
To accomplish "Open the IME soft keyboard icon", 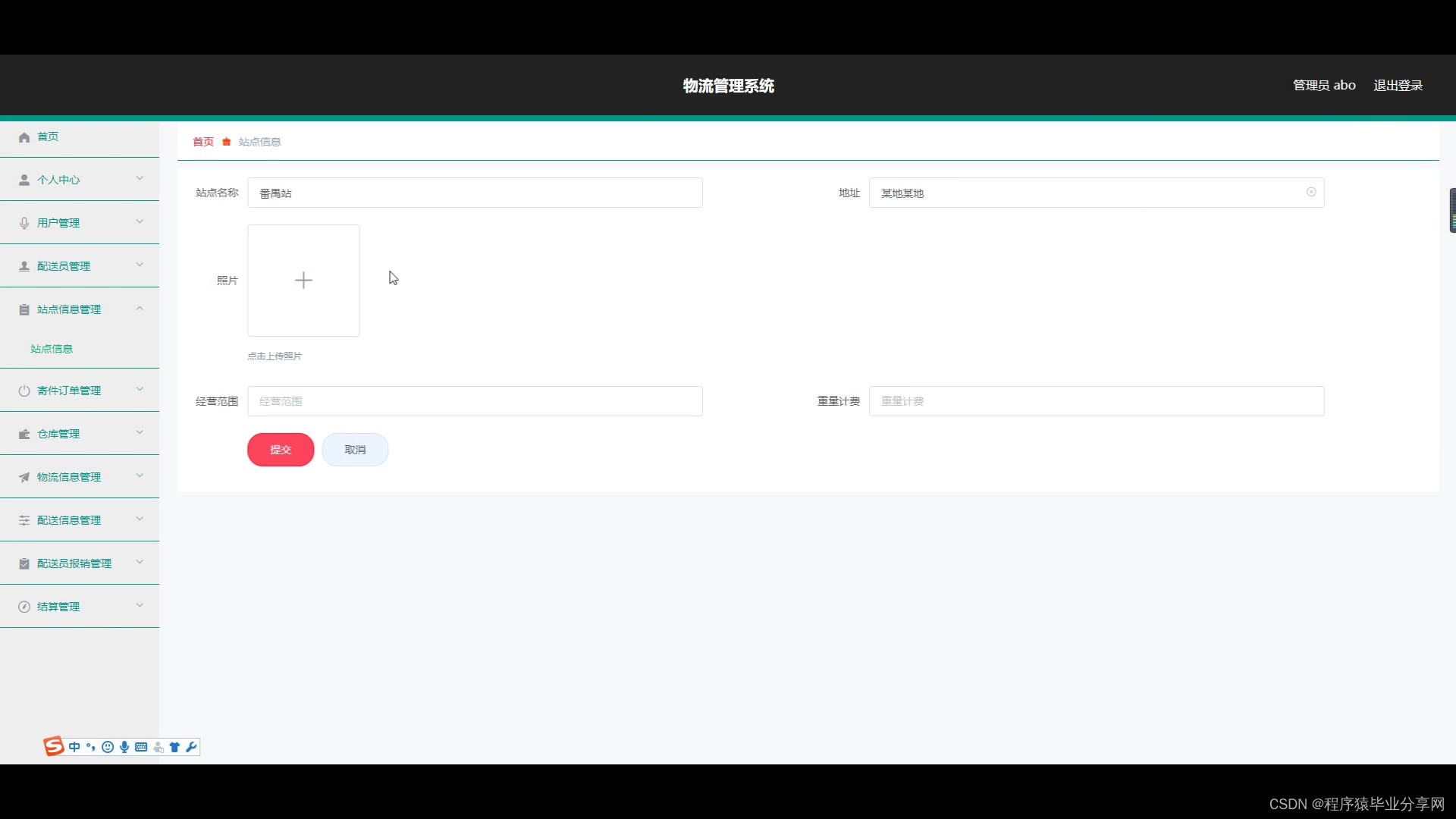I will (141, 747).
